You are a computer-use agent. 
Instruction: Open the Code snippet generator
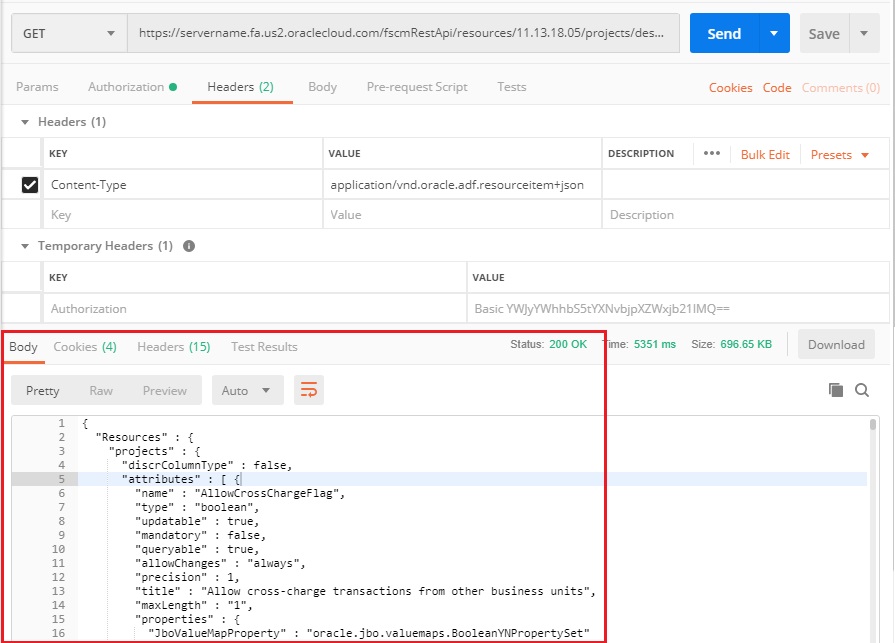(777, 88)
